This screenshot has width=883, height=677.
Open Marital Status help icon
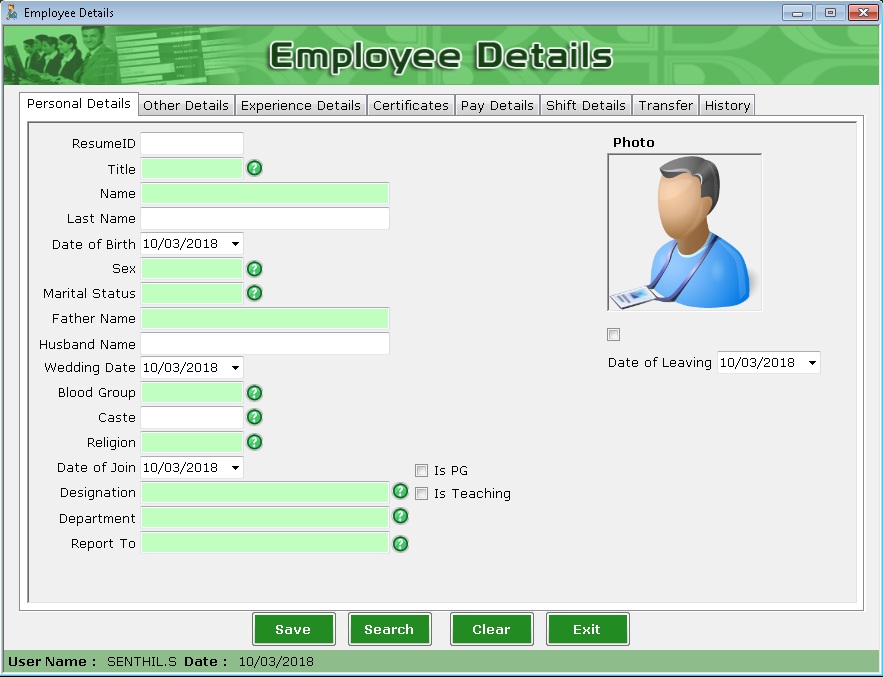click(x=254, y=293)
